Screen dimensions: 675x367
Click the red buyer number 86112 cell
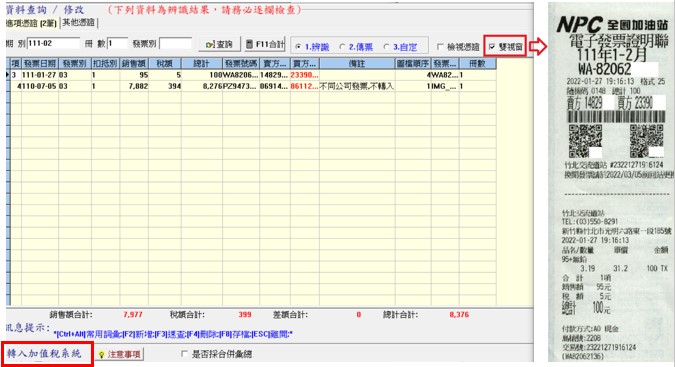[x=304, y=86]
